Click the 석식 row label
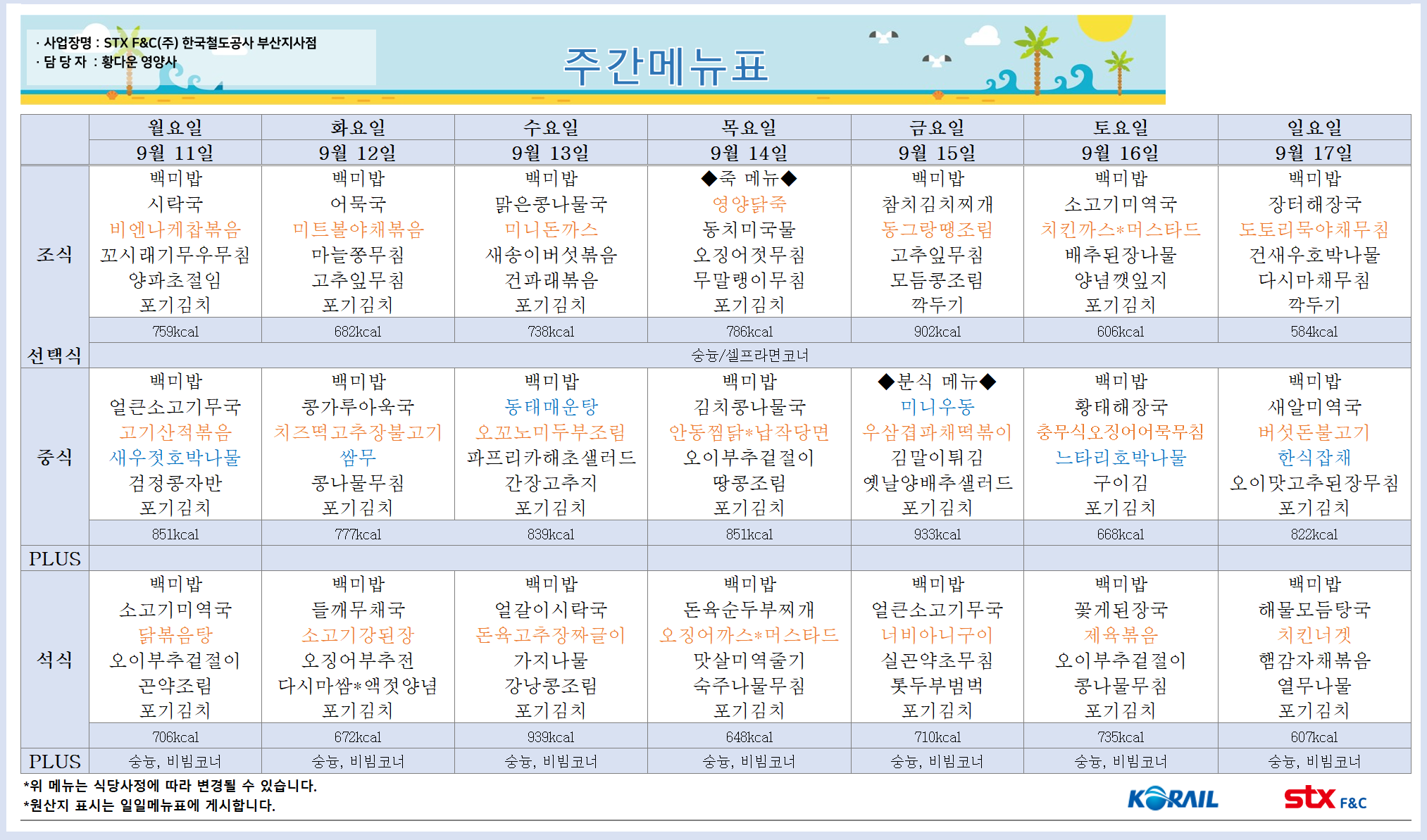Viewport: 1427px width, 840px height. [x=55, y=660]
